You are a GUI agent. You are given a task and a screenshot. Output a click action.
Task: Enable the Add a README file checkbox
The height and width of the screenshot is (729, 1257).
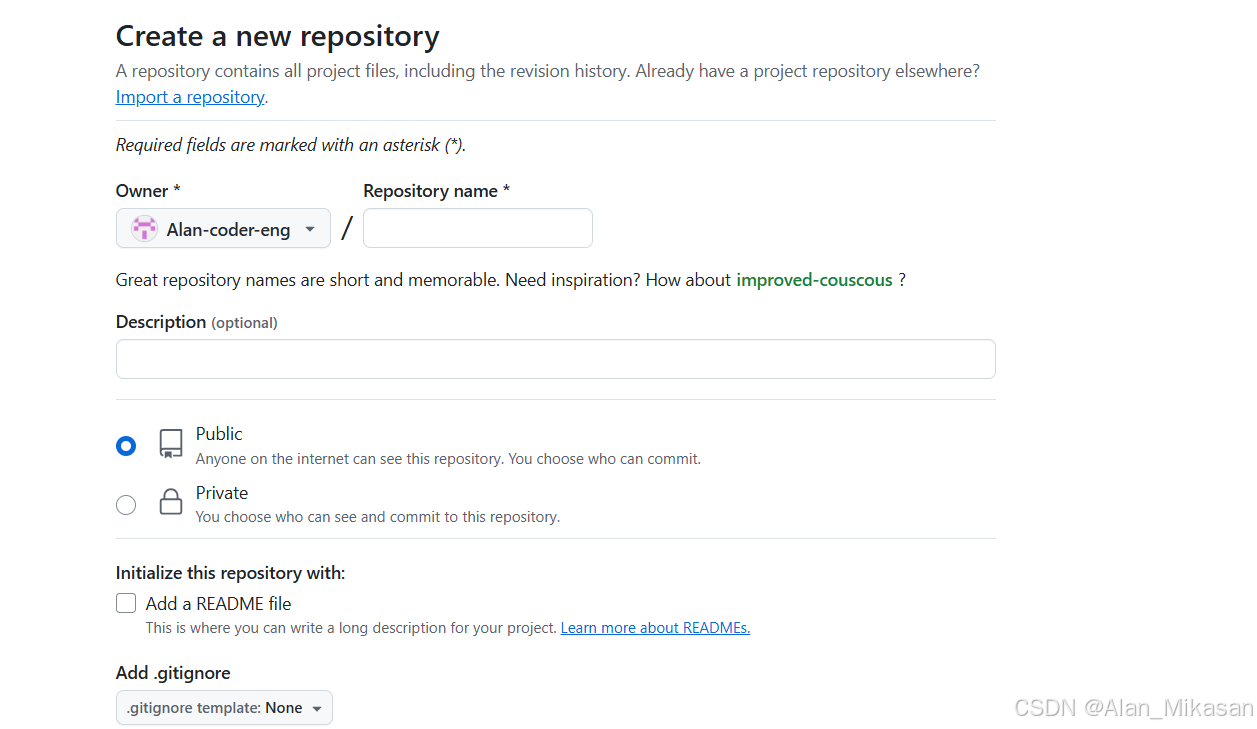[x=126, y=603]
